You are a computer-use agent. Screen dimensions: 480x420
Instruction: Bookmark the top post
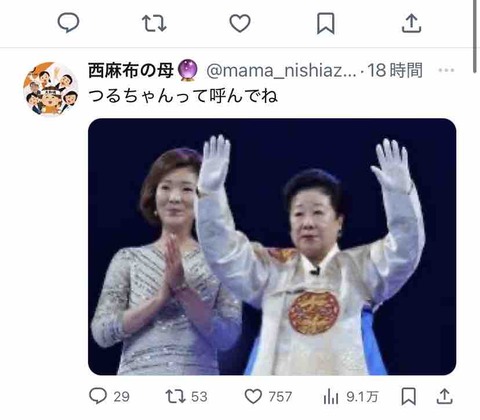tap(326, 23)
